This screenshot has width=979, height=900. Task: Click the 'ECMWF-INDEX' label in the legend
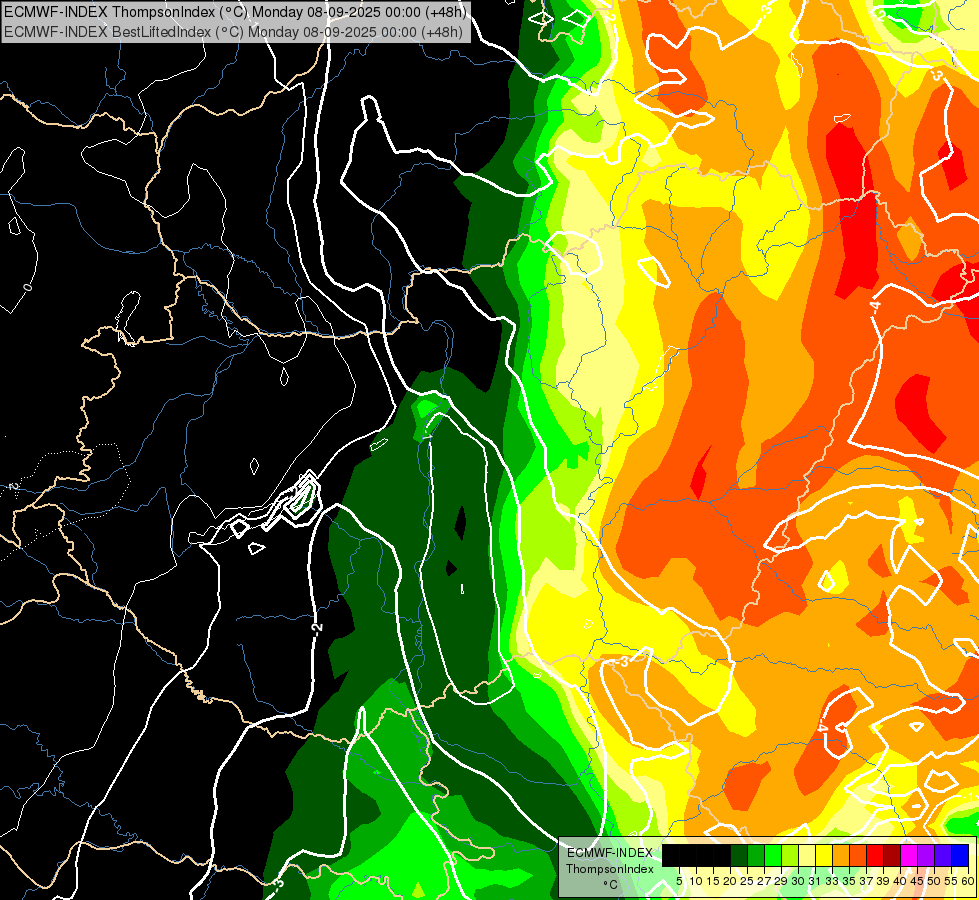(x=610, y=853)
